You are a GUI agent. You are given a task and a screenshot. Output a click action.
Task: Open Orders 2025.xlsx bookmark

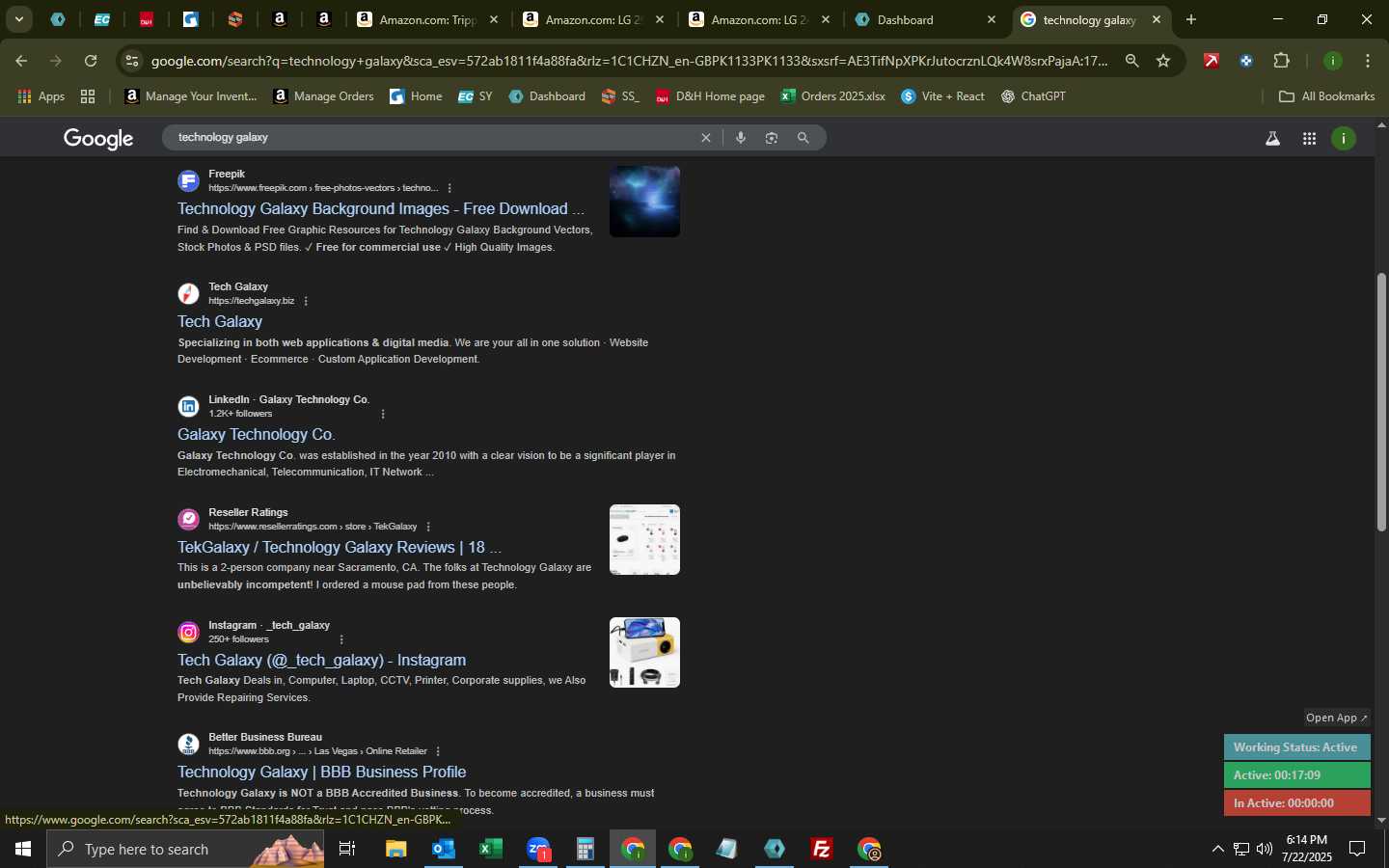coord(832,96)
